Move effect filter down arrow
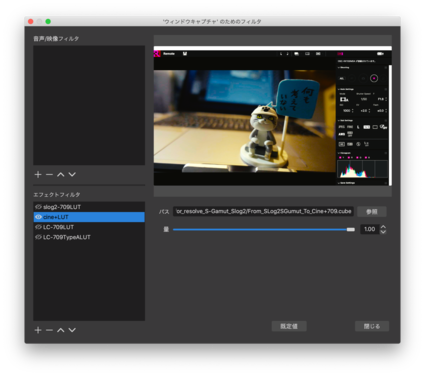Screen dimensions: 425x376 [72, 330]
